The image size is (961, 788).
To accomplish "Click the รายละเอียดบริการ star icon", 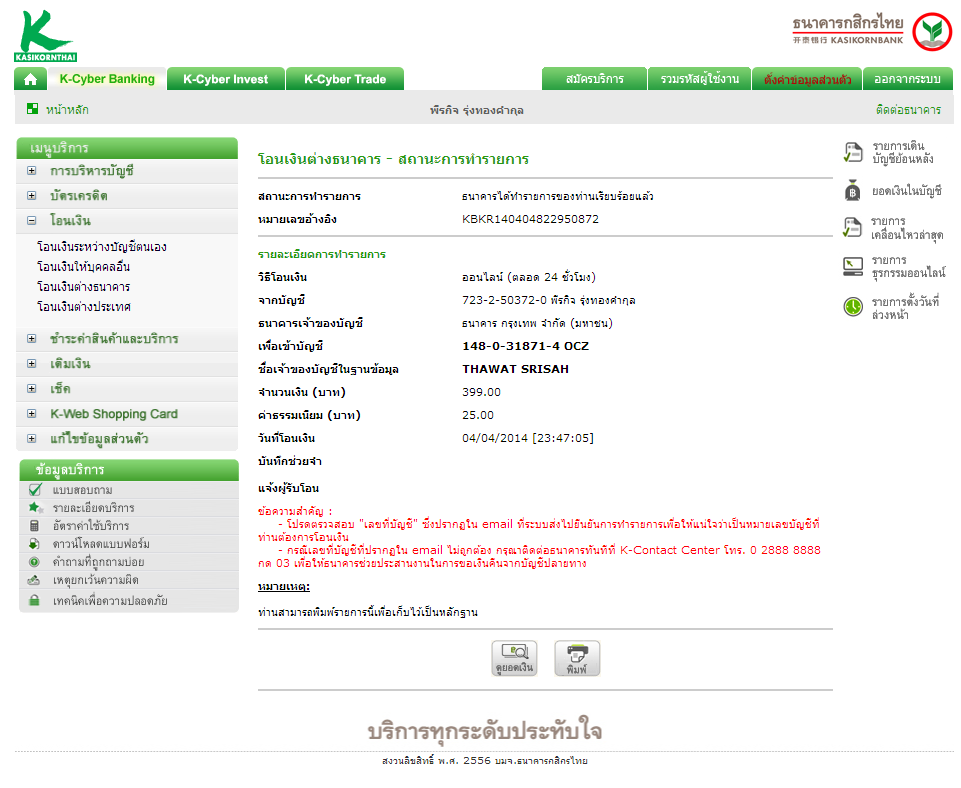I will click(35, 507).
